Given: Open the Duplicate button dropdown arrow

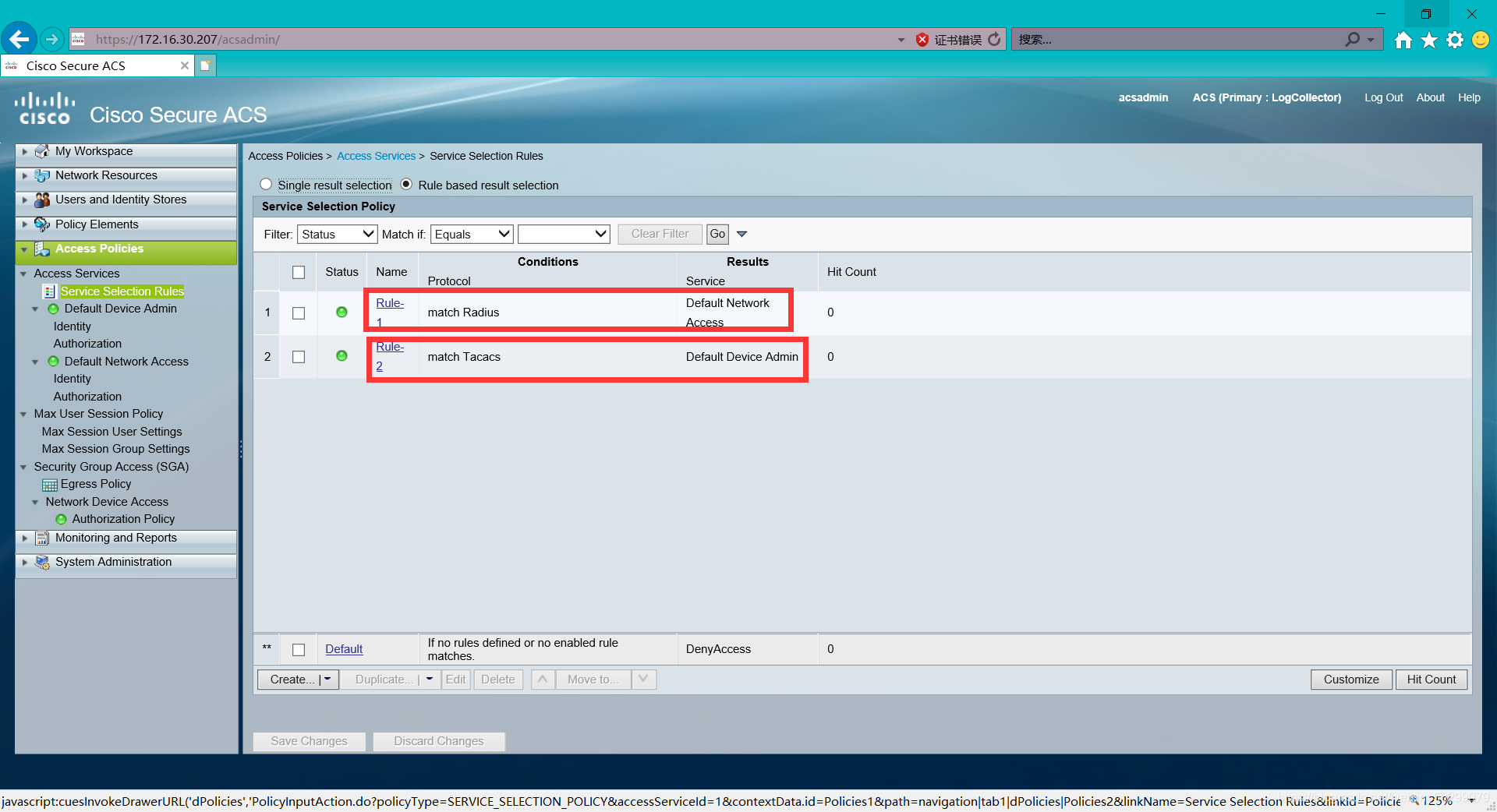Looking at the screenshot, I should [x=430, y=680].
